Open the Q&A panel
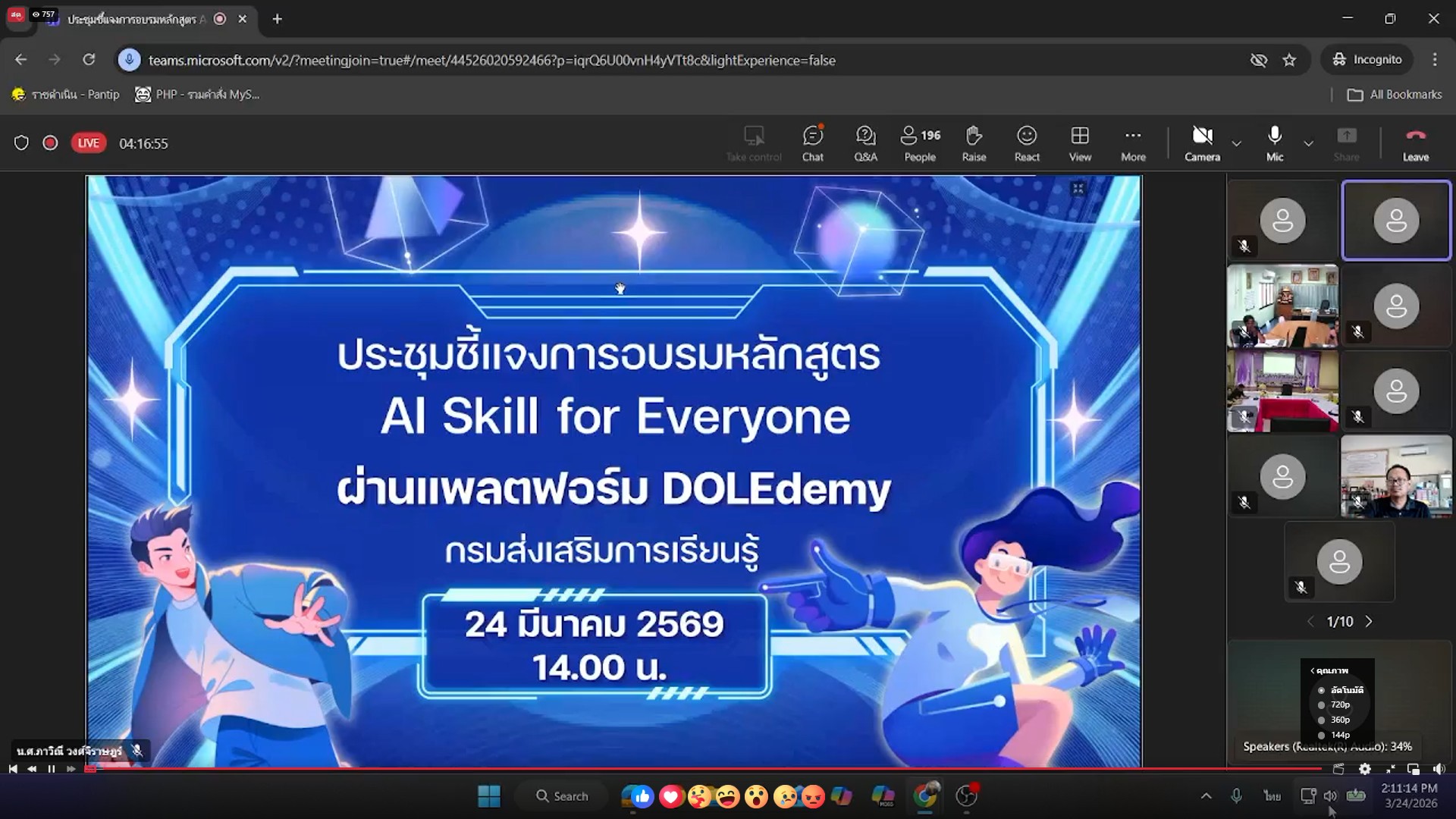The width and height of the screenshot is (1456, 819). [x=865, y=143]
